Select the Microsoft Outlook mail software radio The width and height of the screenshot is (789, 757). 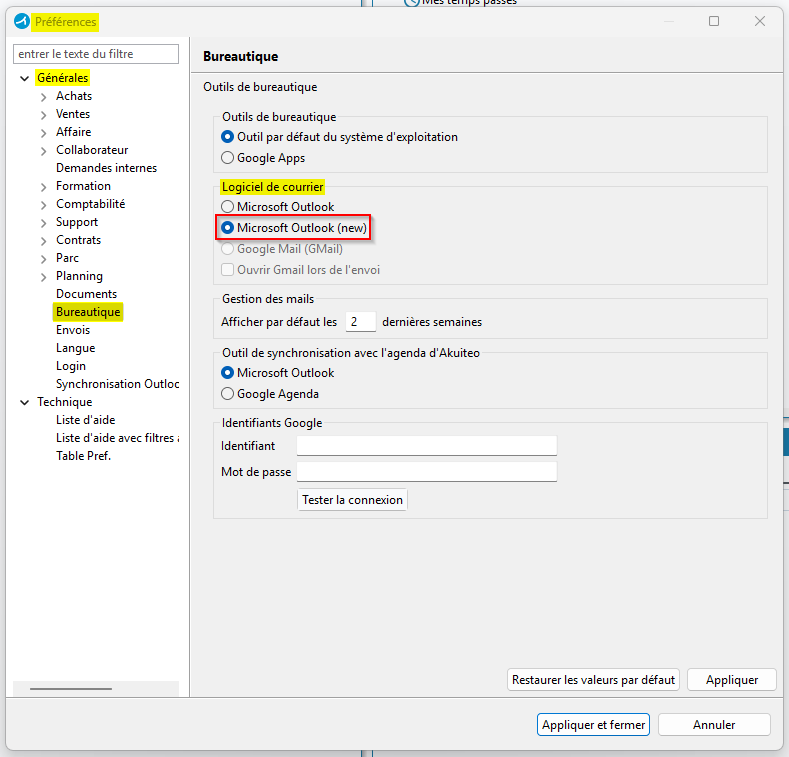(x=227, y=207)
